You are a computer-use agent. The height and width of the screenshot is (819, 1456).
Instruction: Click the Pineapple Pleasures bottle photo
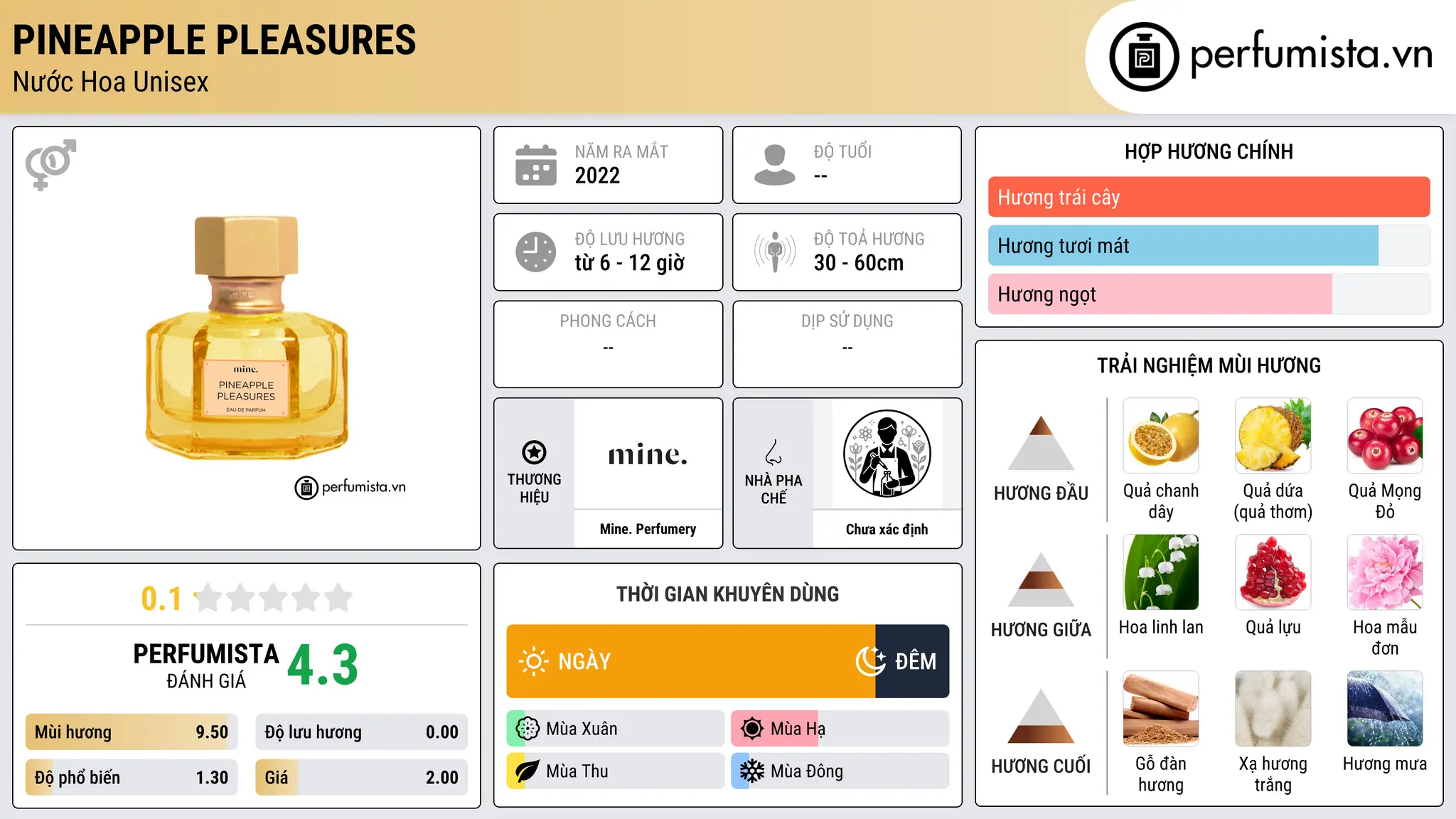pos(247,338)
